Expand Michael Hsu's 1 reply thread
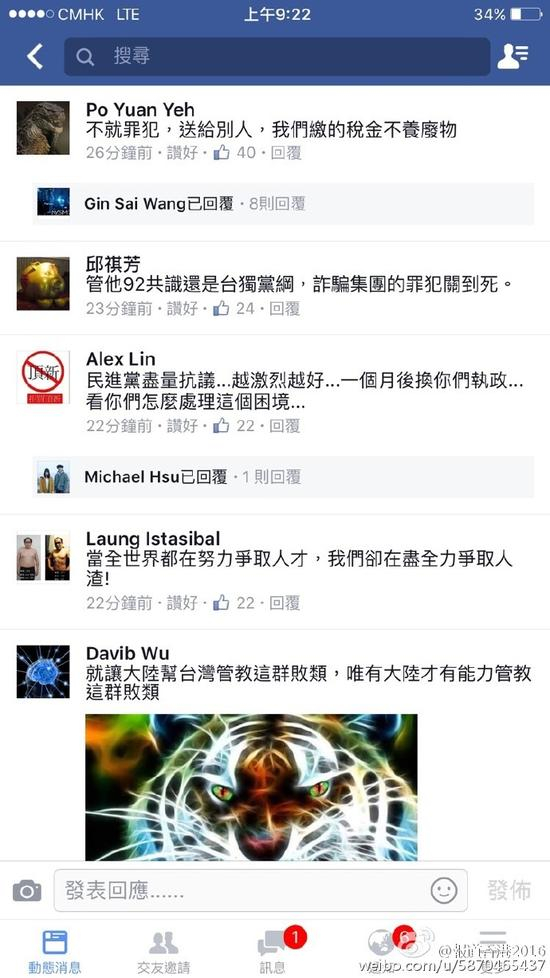This screenshot has height=978, width=550. [284, 477]
